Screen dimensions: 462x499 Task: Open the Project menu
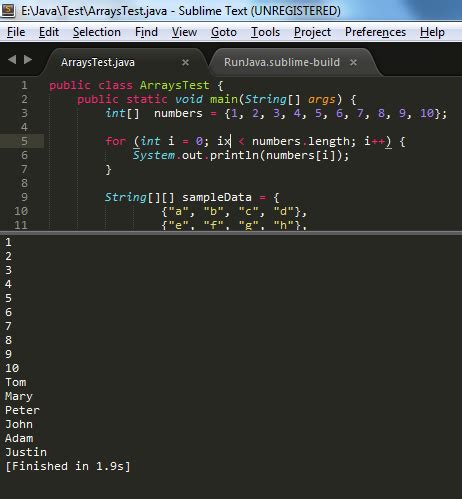pos(312,32)
